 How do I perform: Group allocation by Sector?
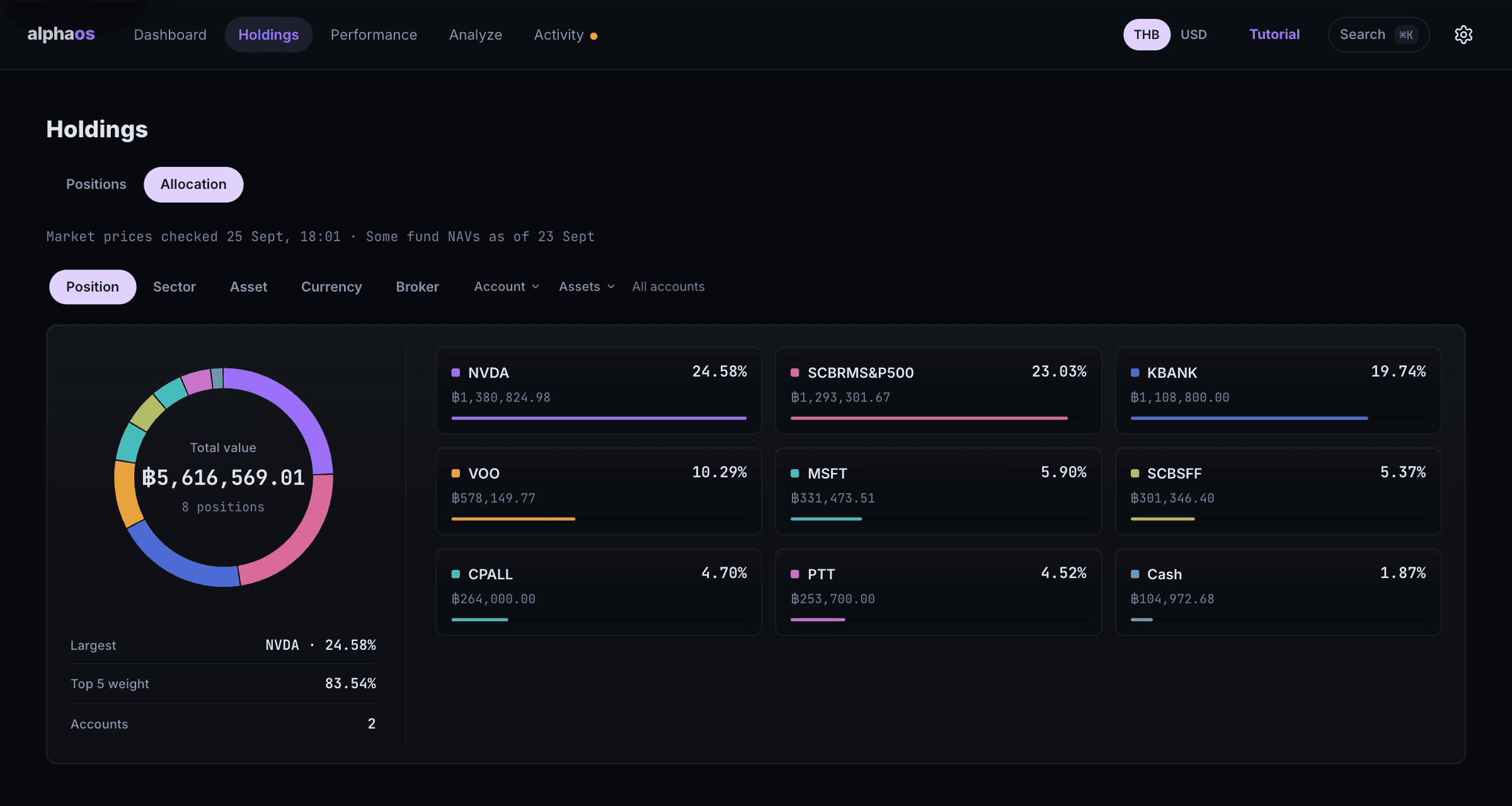coord(175,287)
